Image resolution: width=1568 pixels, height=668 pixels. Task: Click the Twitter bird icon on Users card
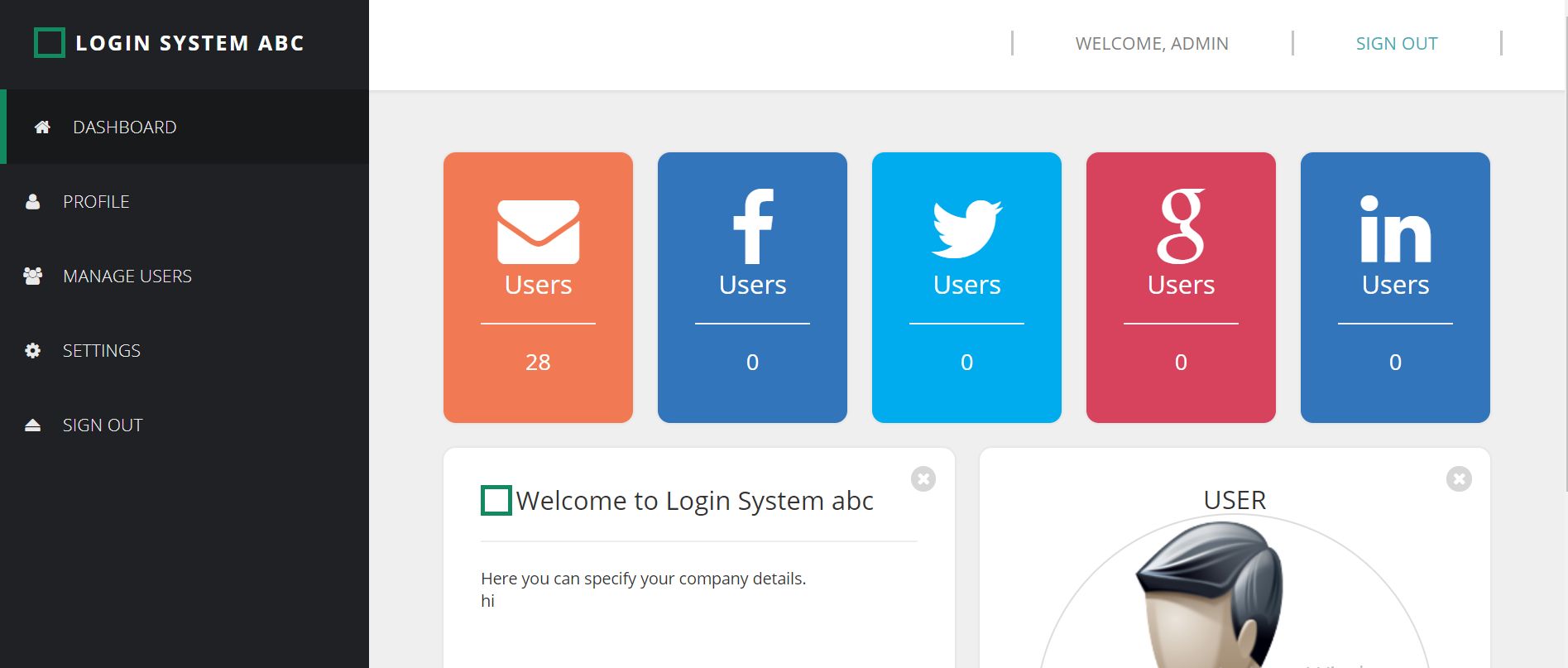(x=966, y=228)
